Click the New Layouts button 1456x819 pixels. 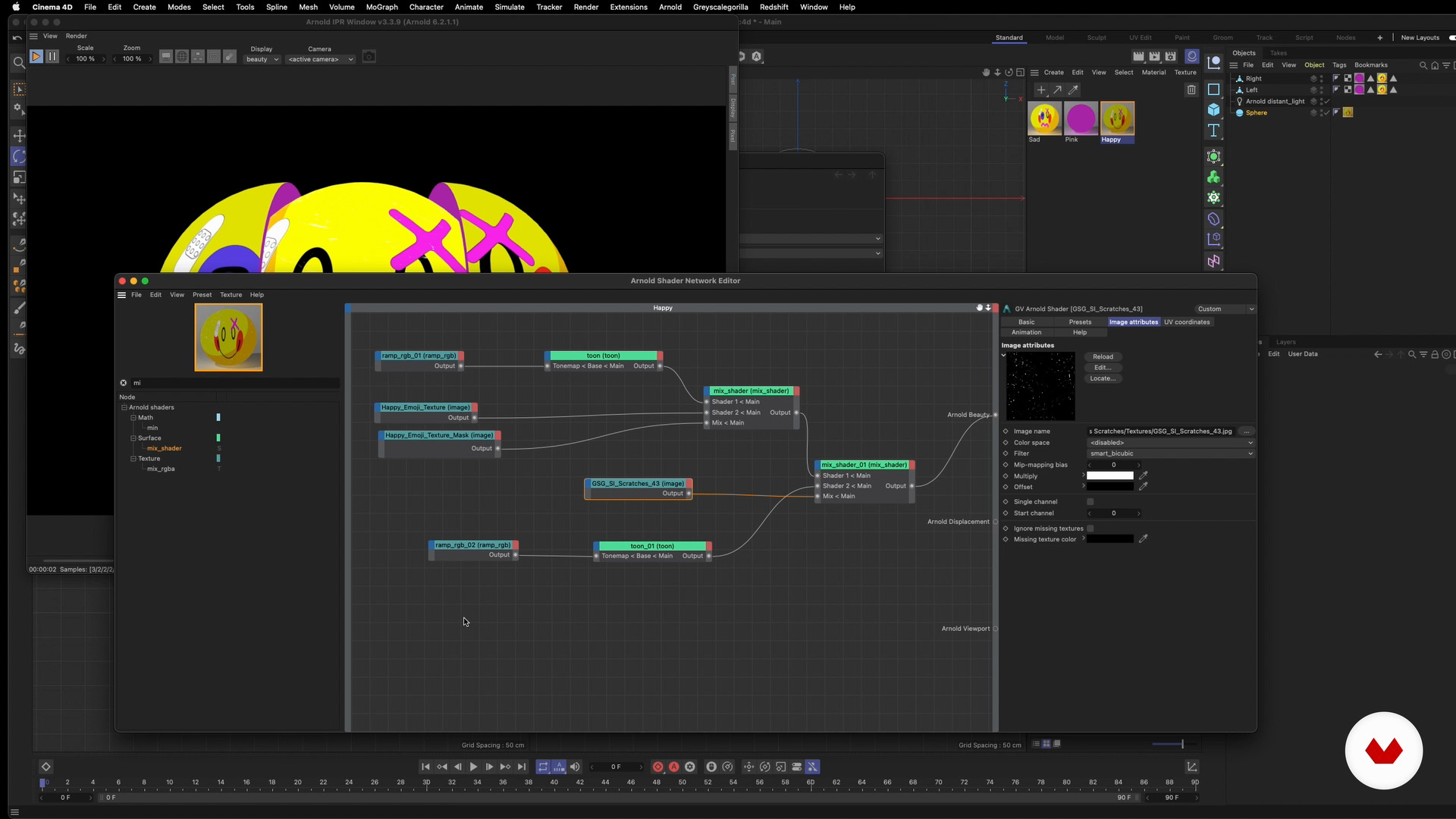[1420, 38]
